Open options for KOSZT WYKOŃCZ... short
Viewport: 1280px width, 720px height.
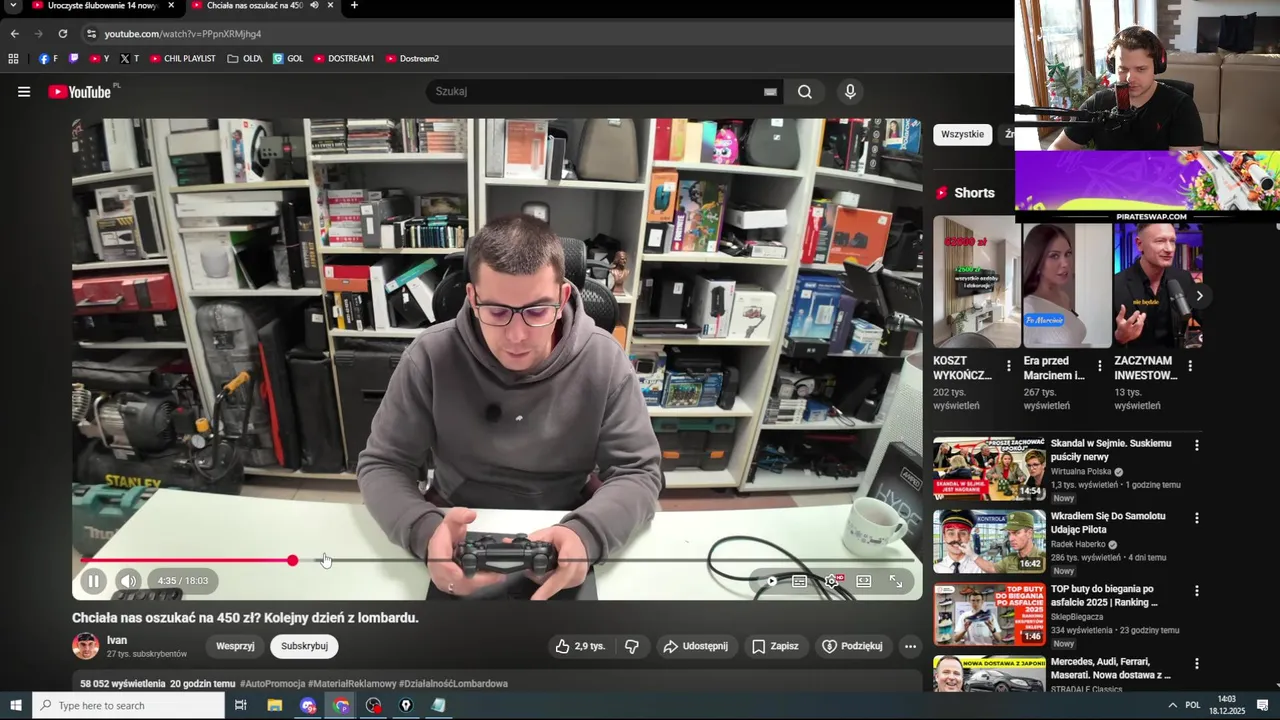point(1008,366)
